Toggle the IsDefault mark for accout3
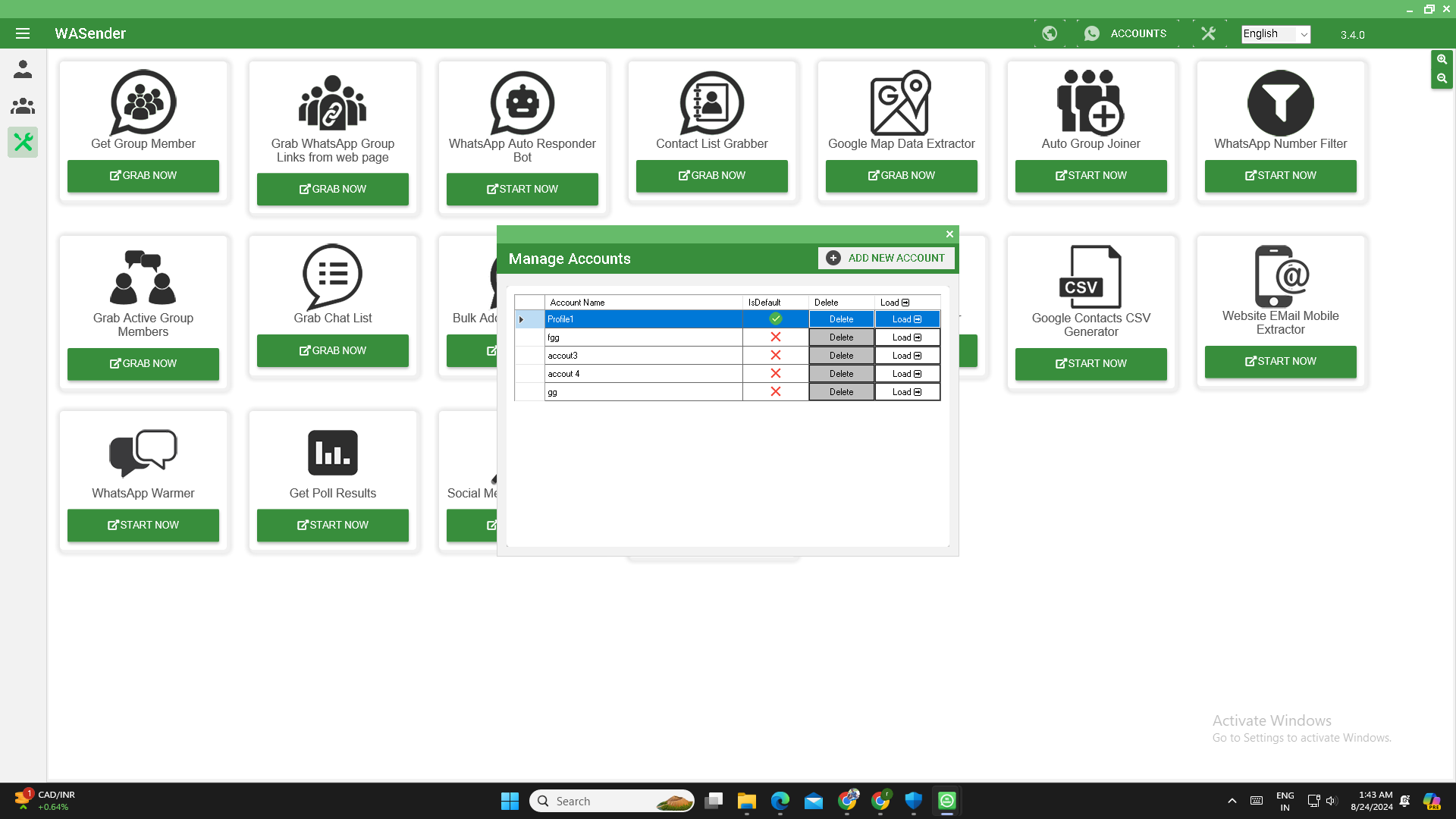The height and width of the screenshot is (819, 1456). click(x=775, y=356)
